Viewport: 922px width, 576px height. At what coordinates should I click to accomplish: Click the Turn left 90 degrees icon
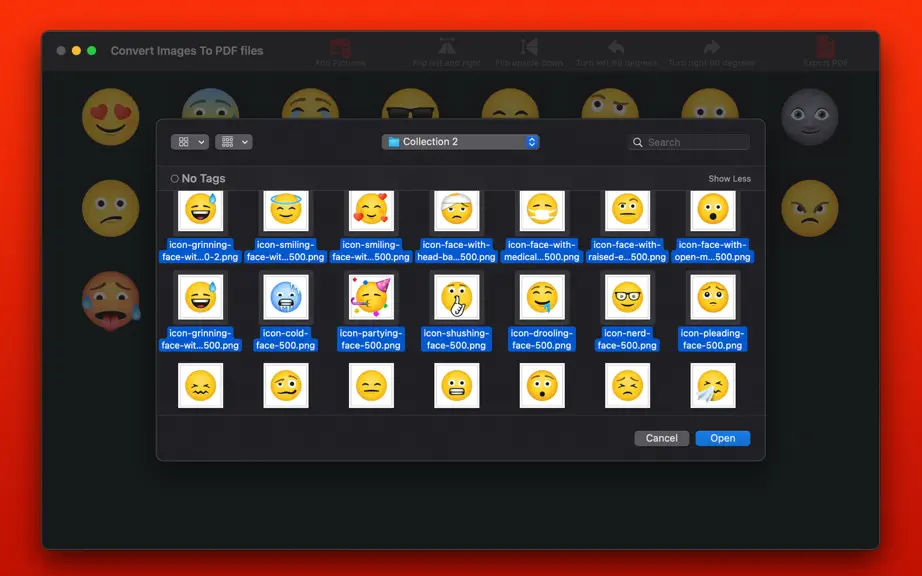pyautogui.click(x=616, y=47)
